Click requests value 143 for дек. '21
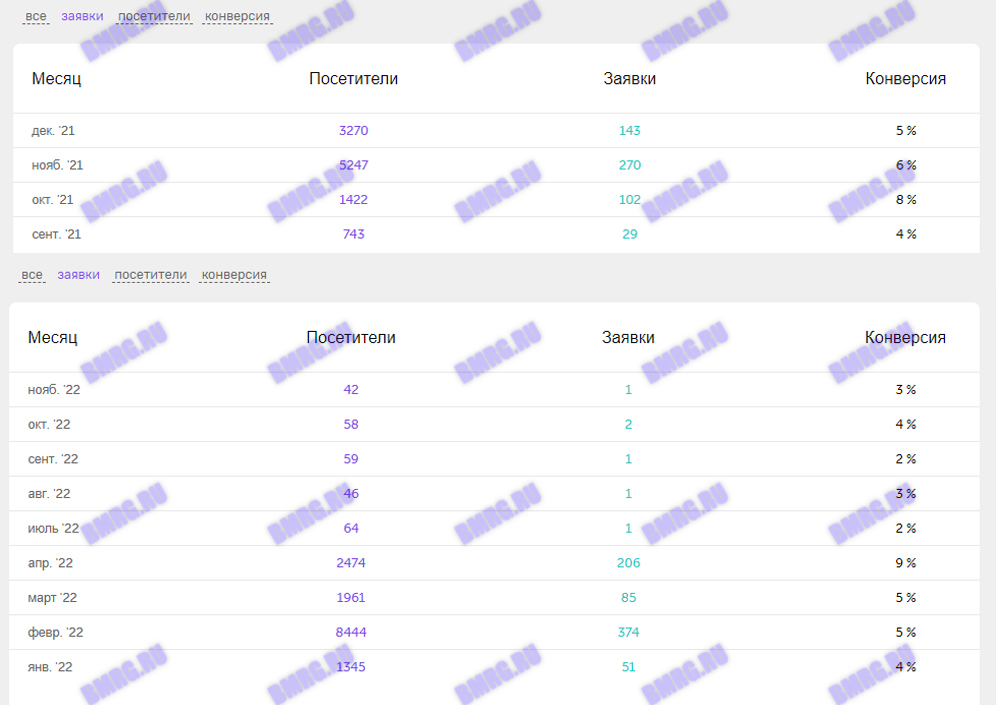This screenshot has width=996, height=705. (x=629, y=131)
